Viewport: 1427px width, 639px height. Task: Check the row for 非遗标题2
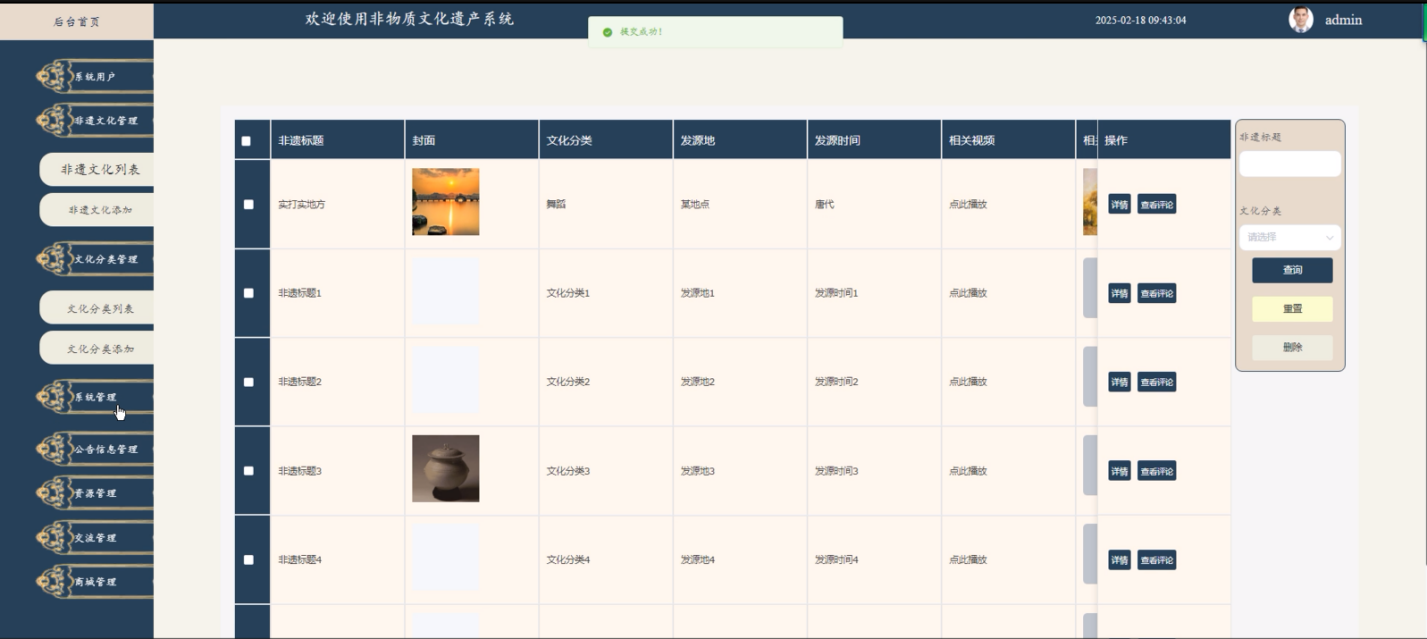click(249, 382)
